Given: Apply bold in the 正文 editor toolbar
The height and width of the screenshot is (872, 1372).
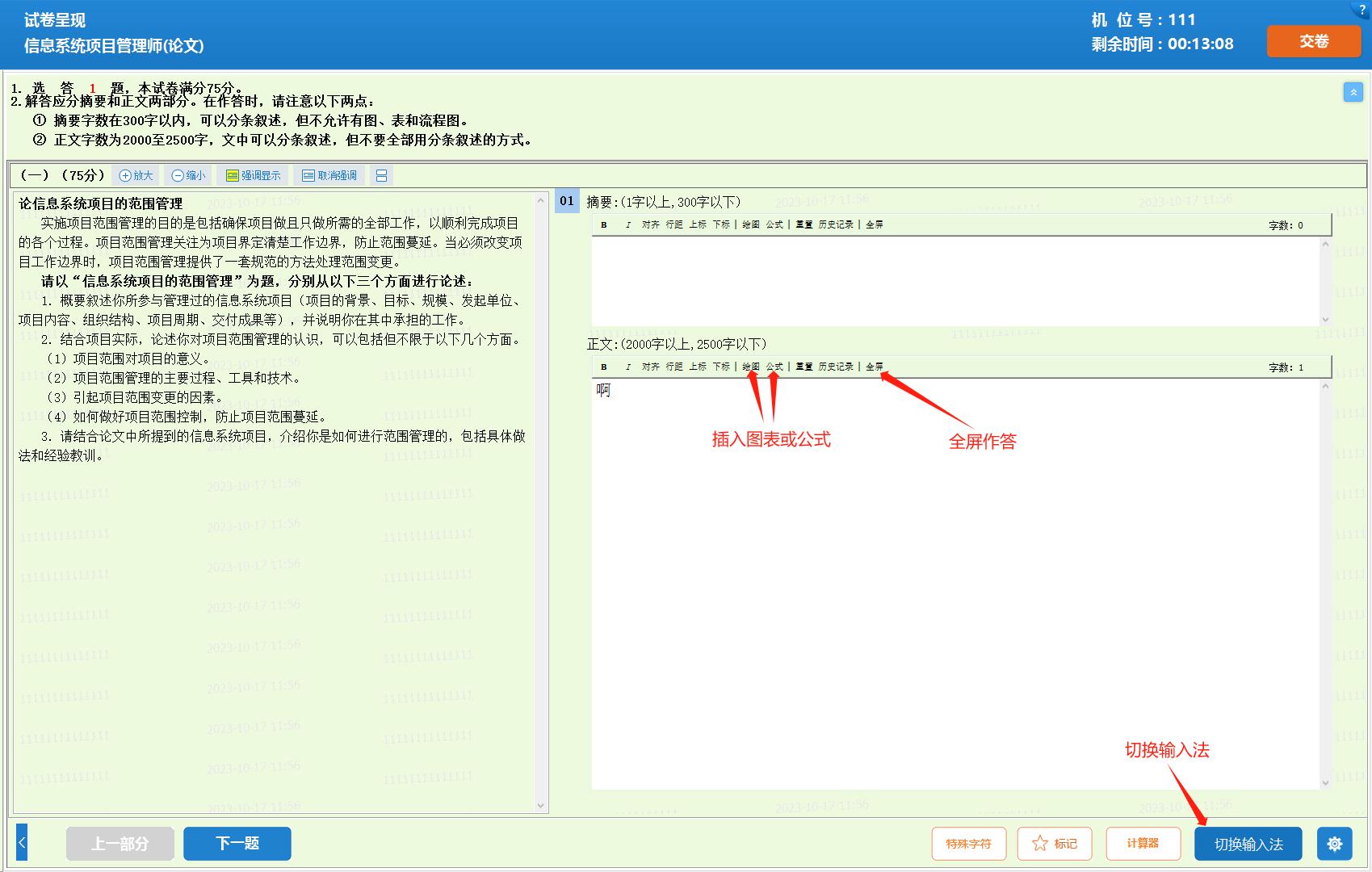Looking at the screenshot, I should [604, 367].
